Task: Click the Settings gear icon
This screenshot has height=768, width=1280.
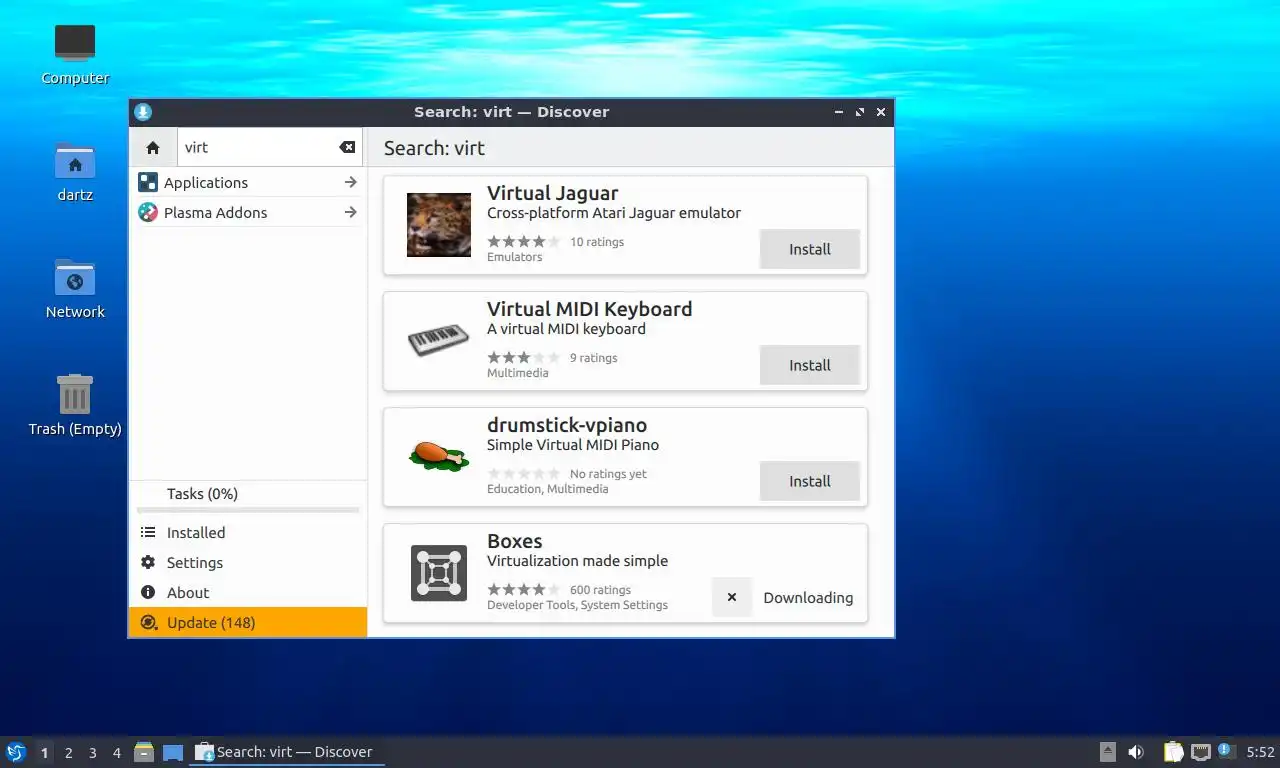Action: [x=148, y=562]
